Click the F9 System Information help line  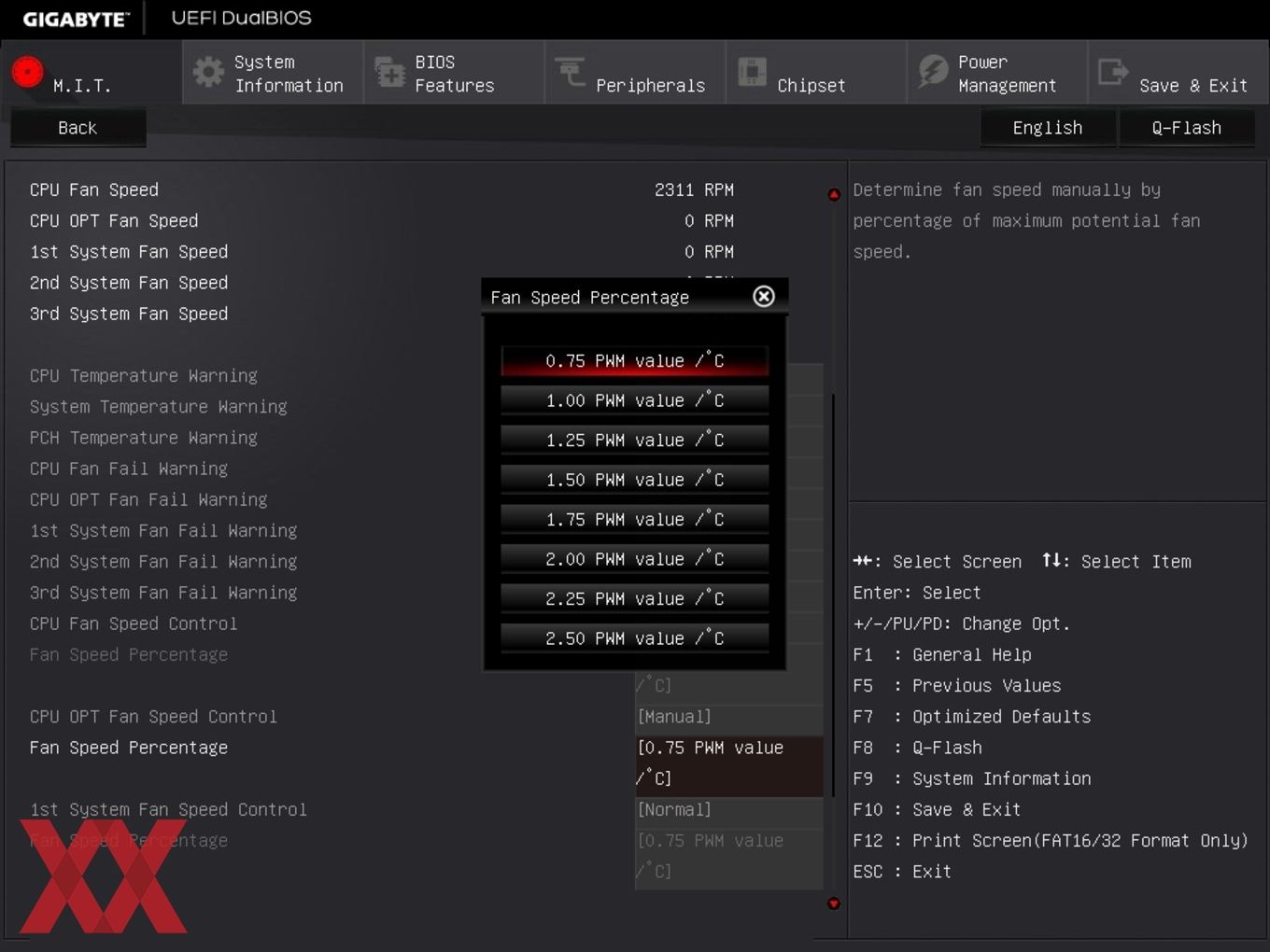click(971, 778)
